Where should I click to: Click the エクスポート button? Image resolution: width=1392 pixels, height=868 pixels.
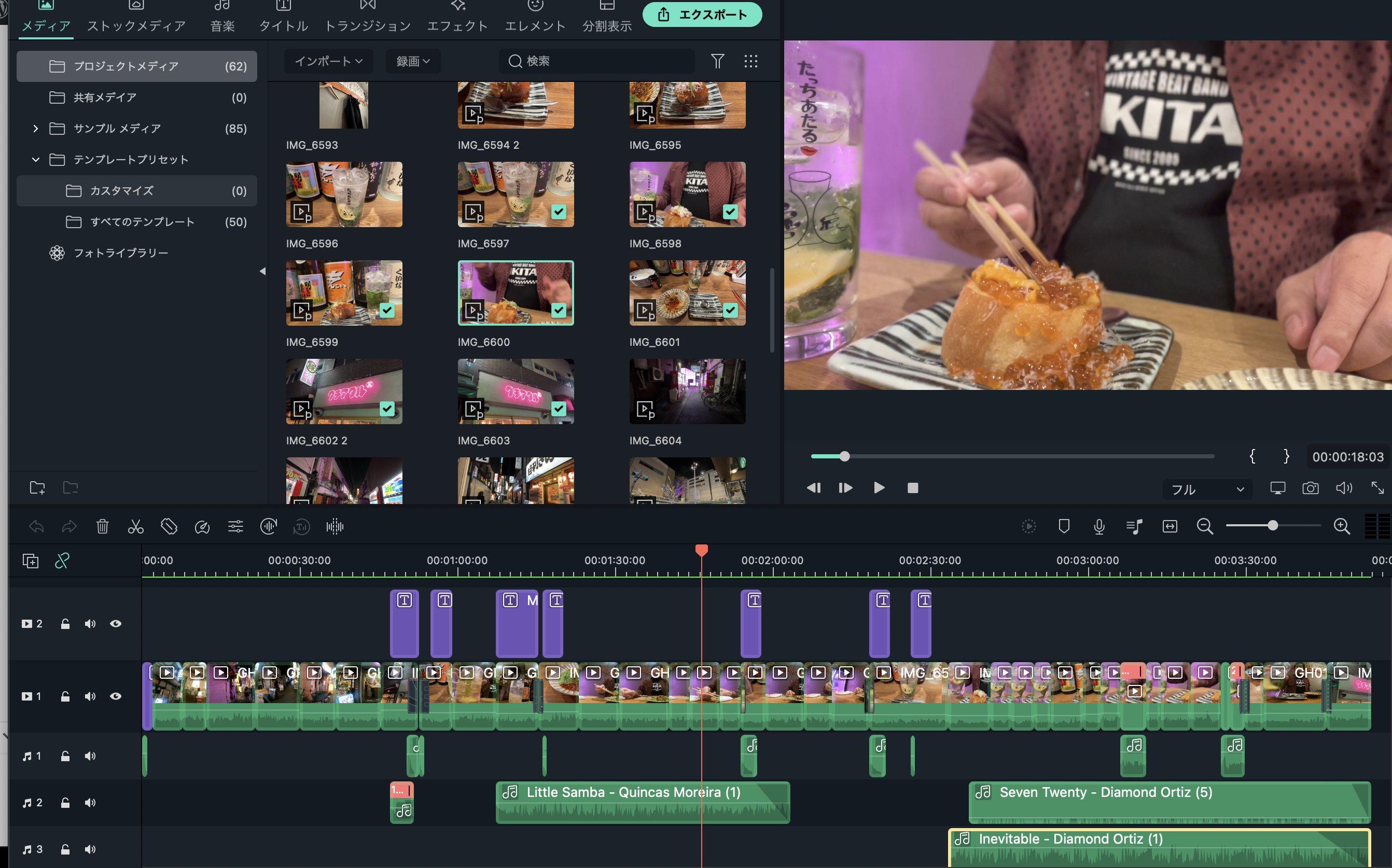(x=702, y=15)
